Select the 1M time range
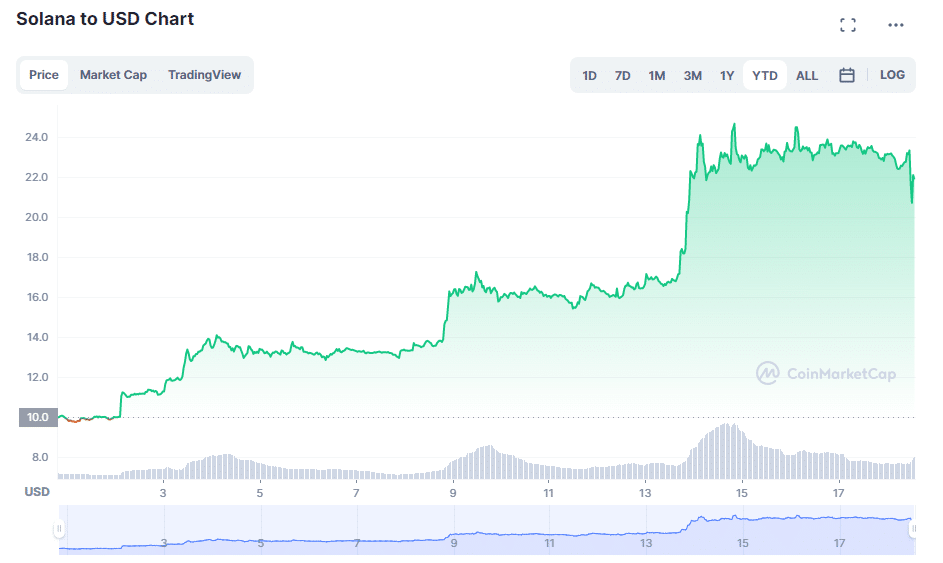This screenshot has height=563, width=943. 657,75
